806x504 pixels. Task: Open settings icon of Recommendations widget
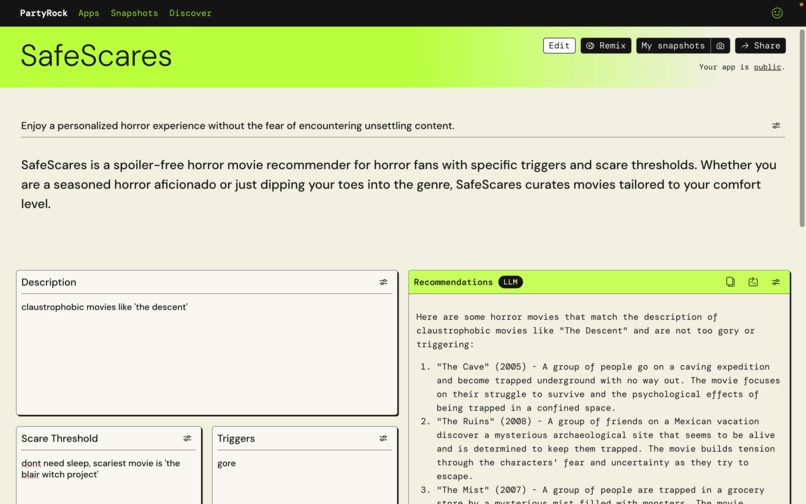pyautogui.click(x=776, y=282)
